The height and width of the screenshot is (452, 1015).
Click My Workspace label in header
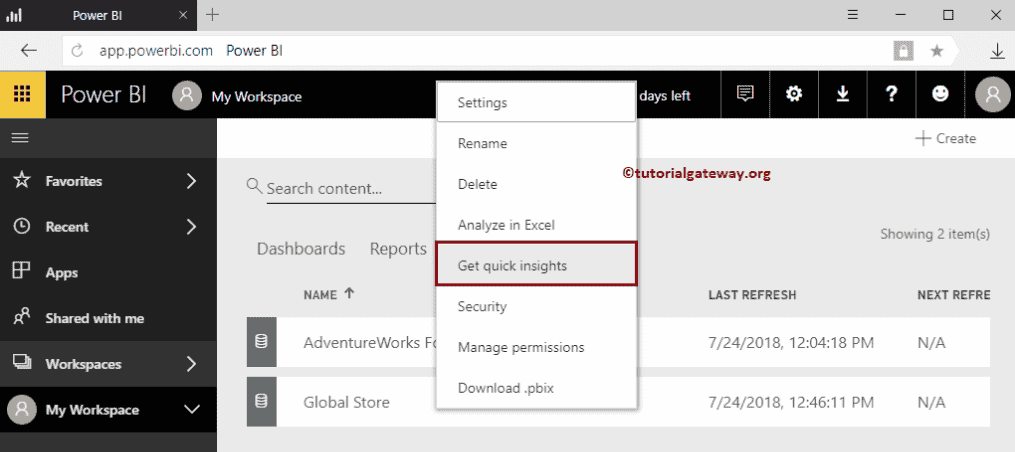pyautogui.click(x=256, y=96)
